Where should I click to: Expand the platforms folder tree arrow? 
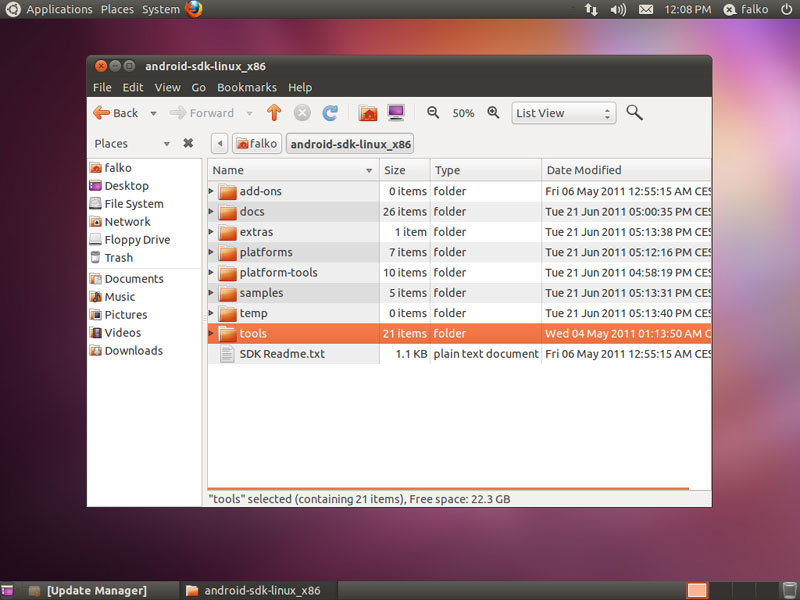(x=211, y=253)
